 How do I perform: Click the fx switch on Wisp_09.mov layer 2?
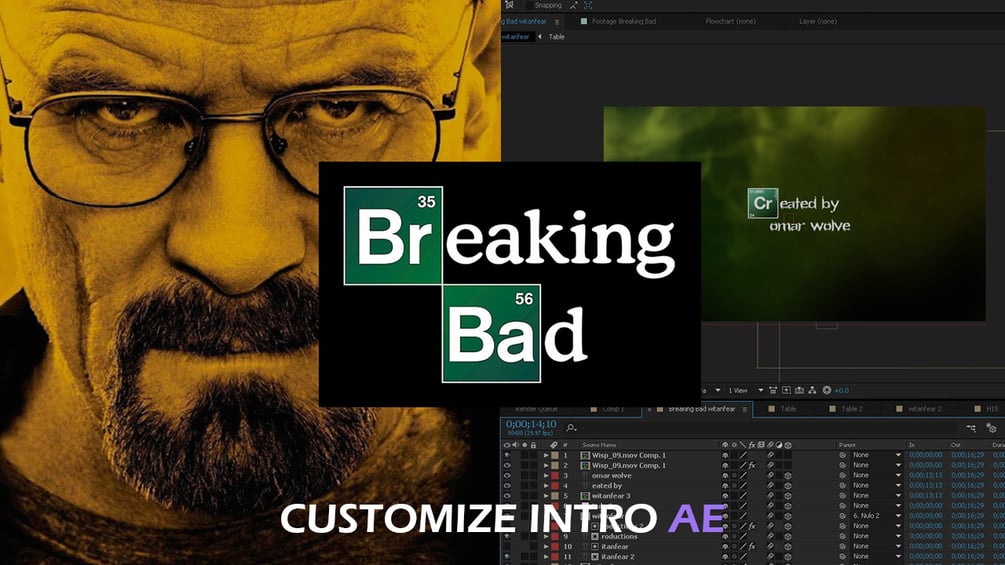click(x=752, y=465)
